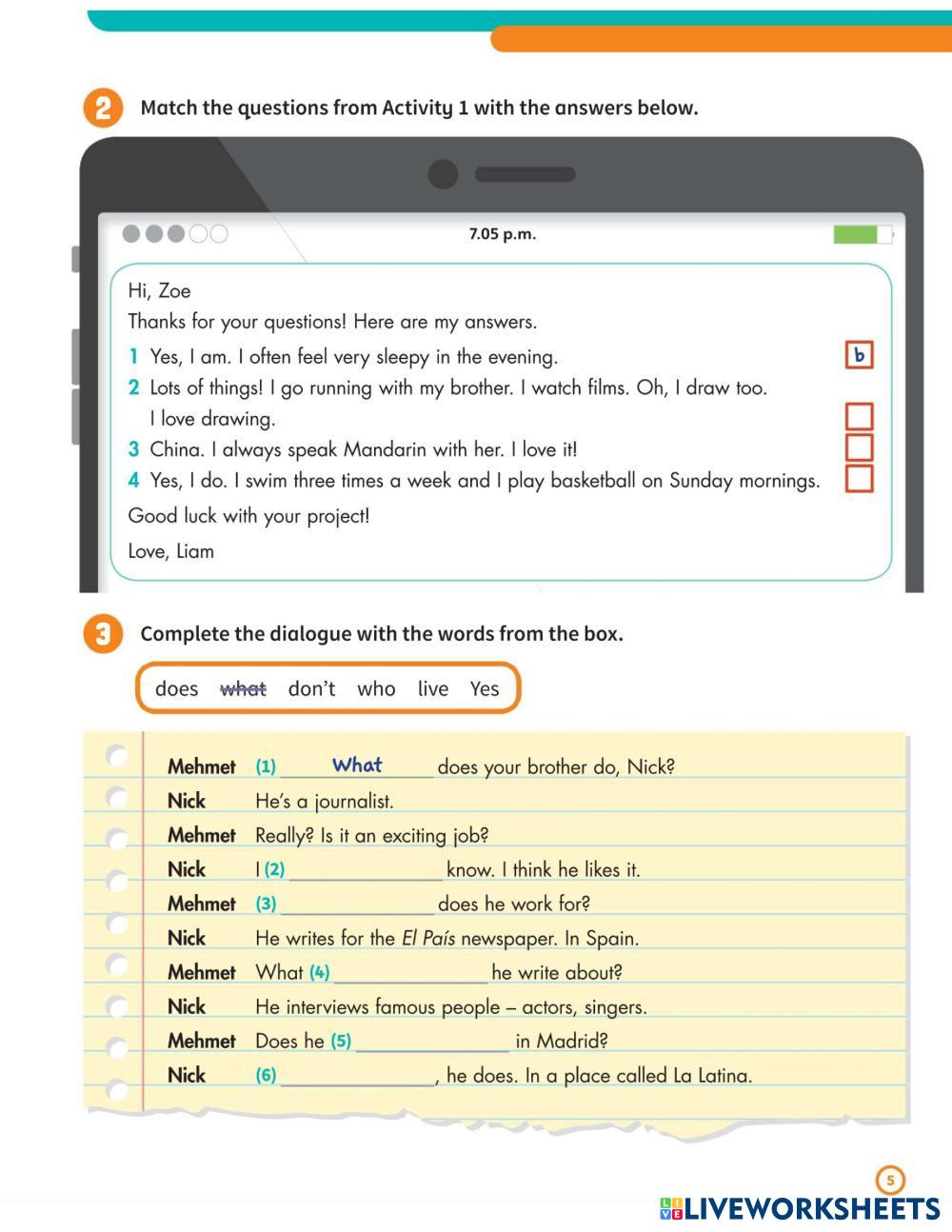The width and height of the screenshot is (952, 1232).
Task: Select the answer box for answer 2
Action: point(859,417)
